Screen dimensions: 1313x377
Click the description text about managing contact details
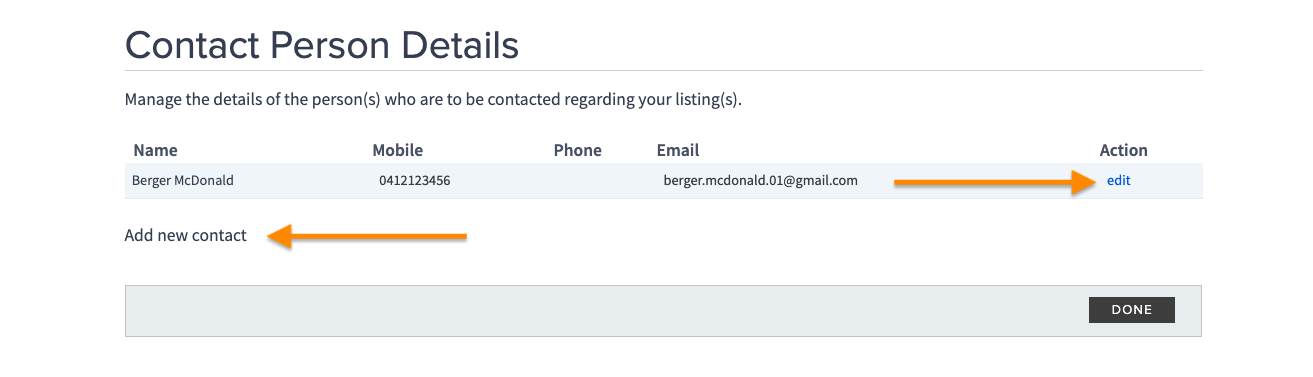pos(433,100)
